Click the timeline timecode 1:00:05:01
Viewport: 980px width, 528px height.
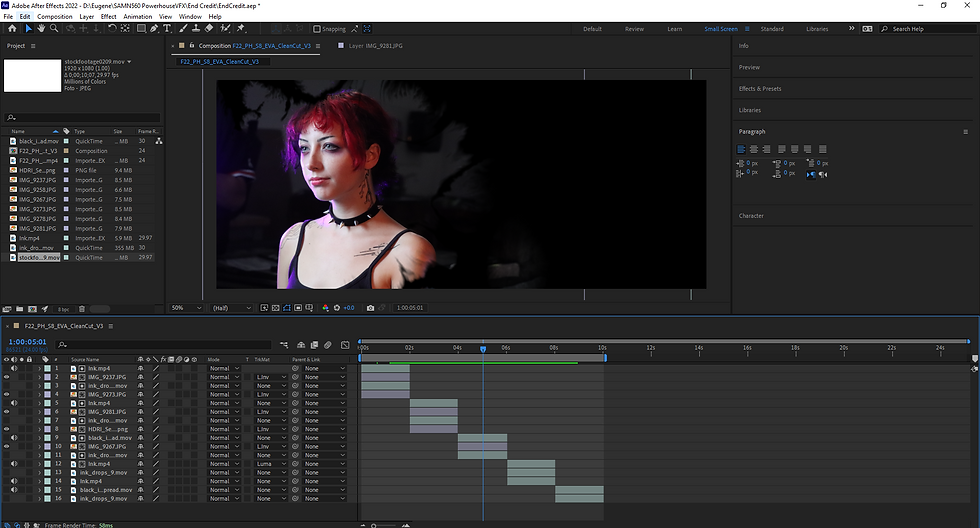point(27,342)
